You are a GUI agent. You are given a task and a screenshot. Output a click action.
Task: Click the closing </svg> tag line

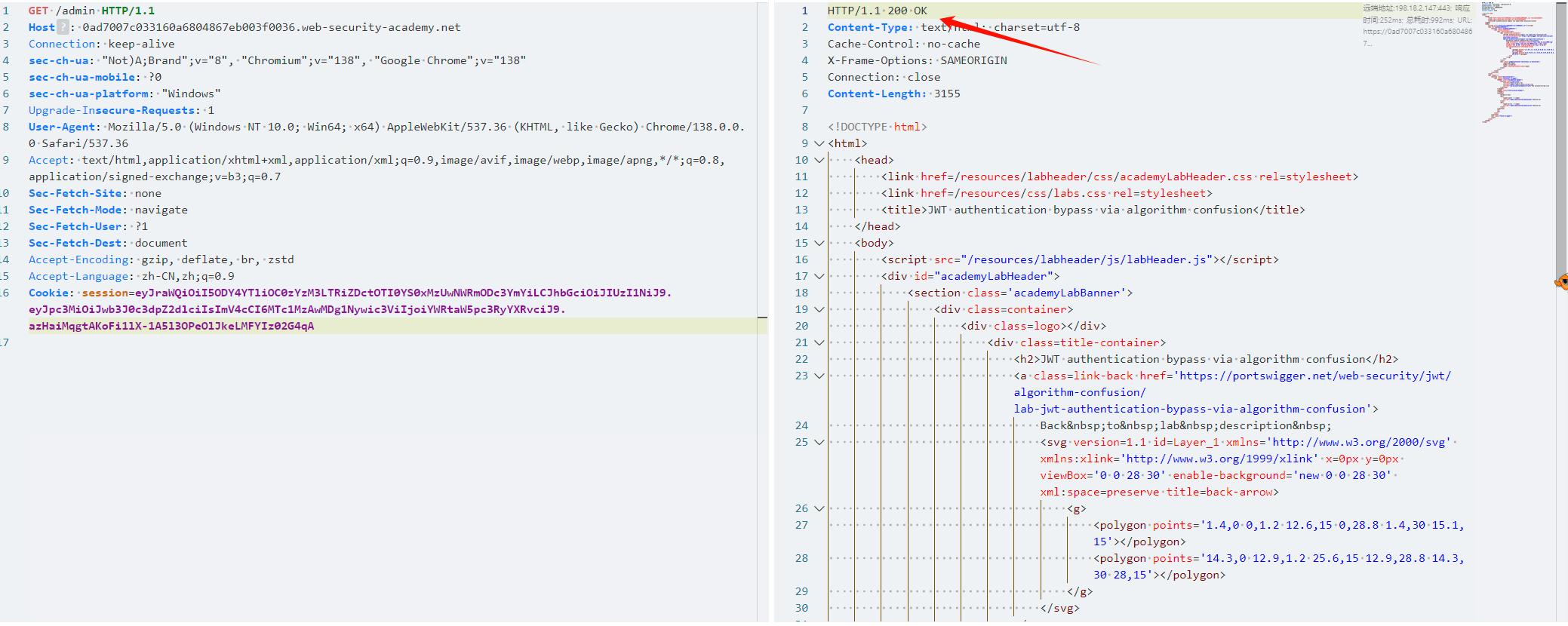[1060, 608]
